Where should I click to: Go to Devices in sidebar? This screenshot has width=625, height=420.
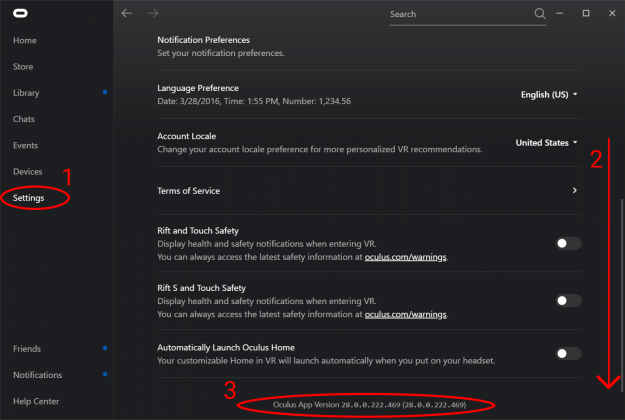pos(28,172)
